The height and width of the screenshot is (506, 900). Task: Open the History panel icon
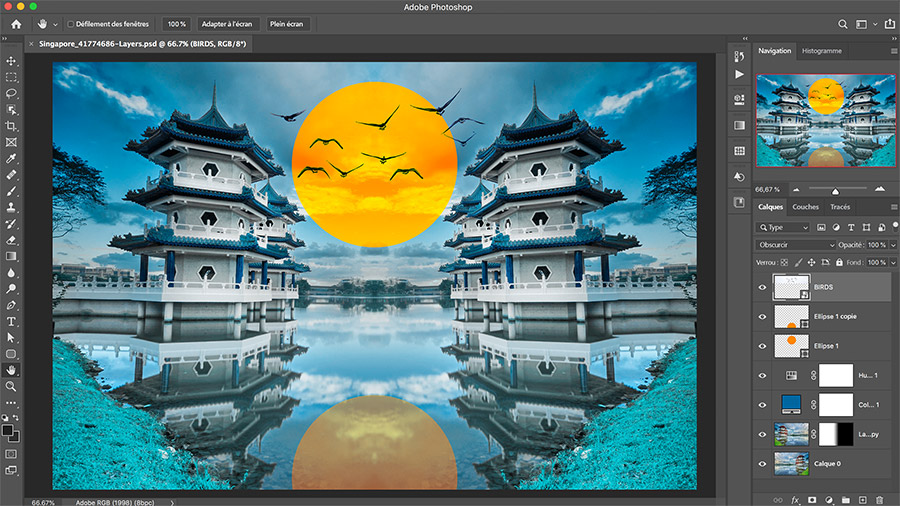click(x=739, y=56)
